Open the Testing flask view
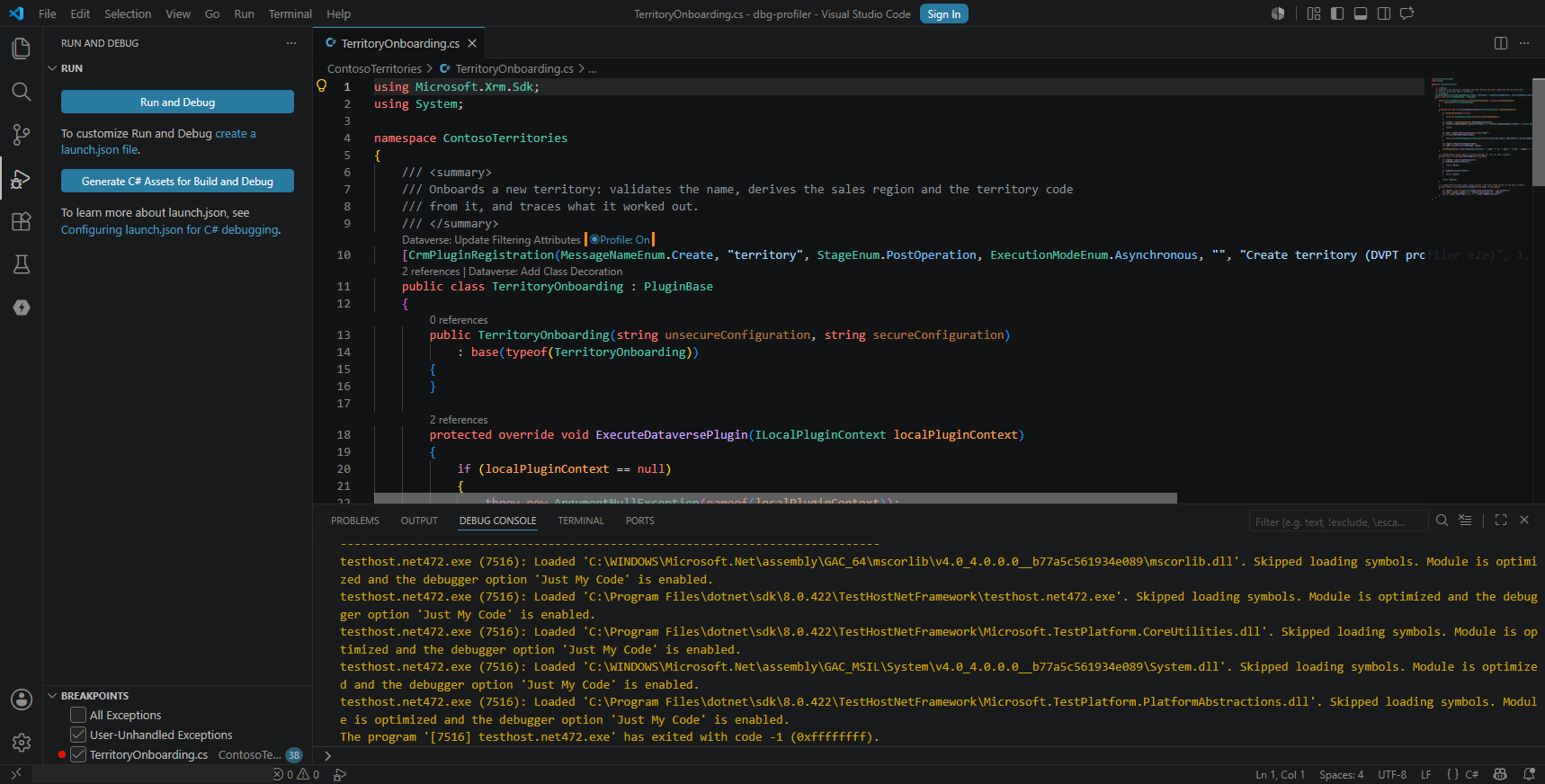Screen dimensions: 1545x784 coord(21,264)
